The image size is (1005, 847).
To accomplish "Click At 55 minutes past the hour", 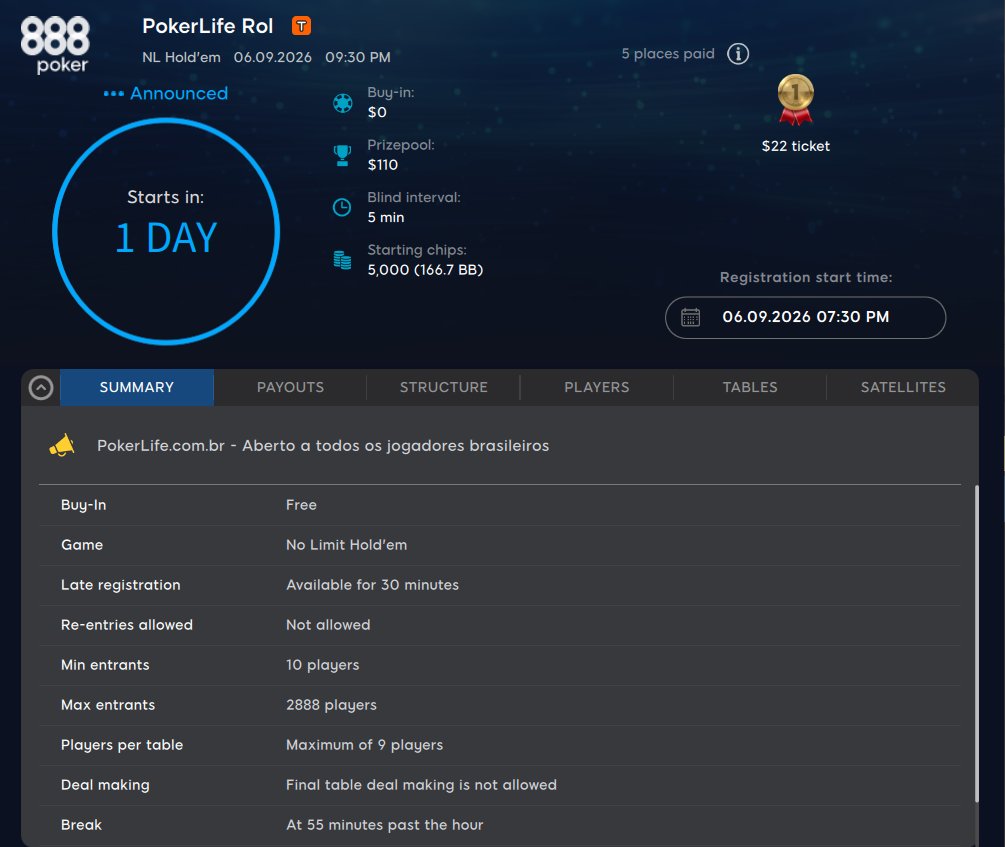I will [385, 825].
